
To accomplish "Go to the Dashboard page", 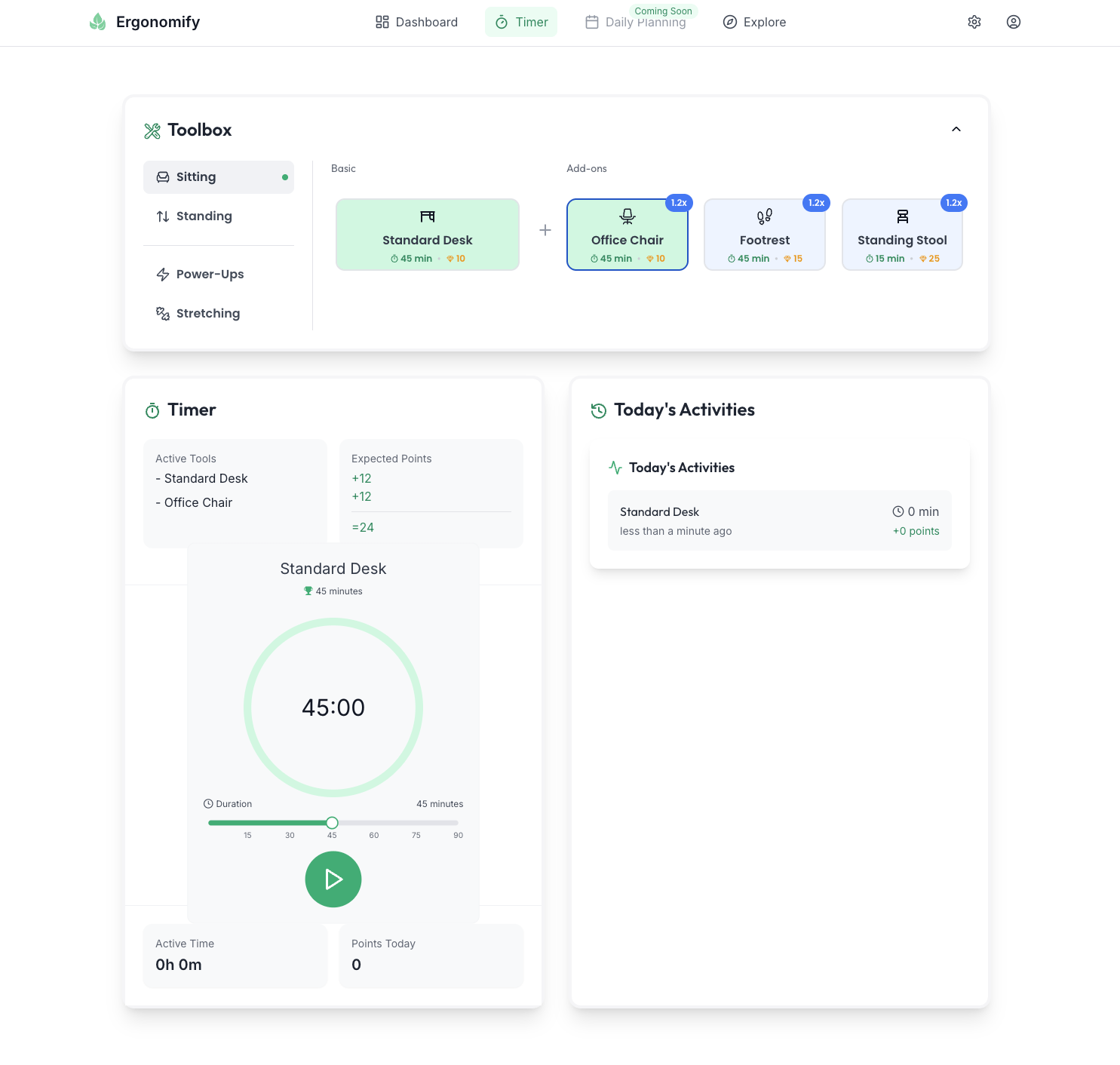I will pos(416,22).
